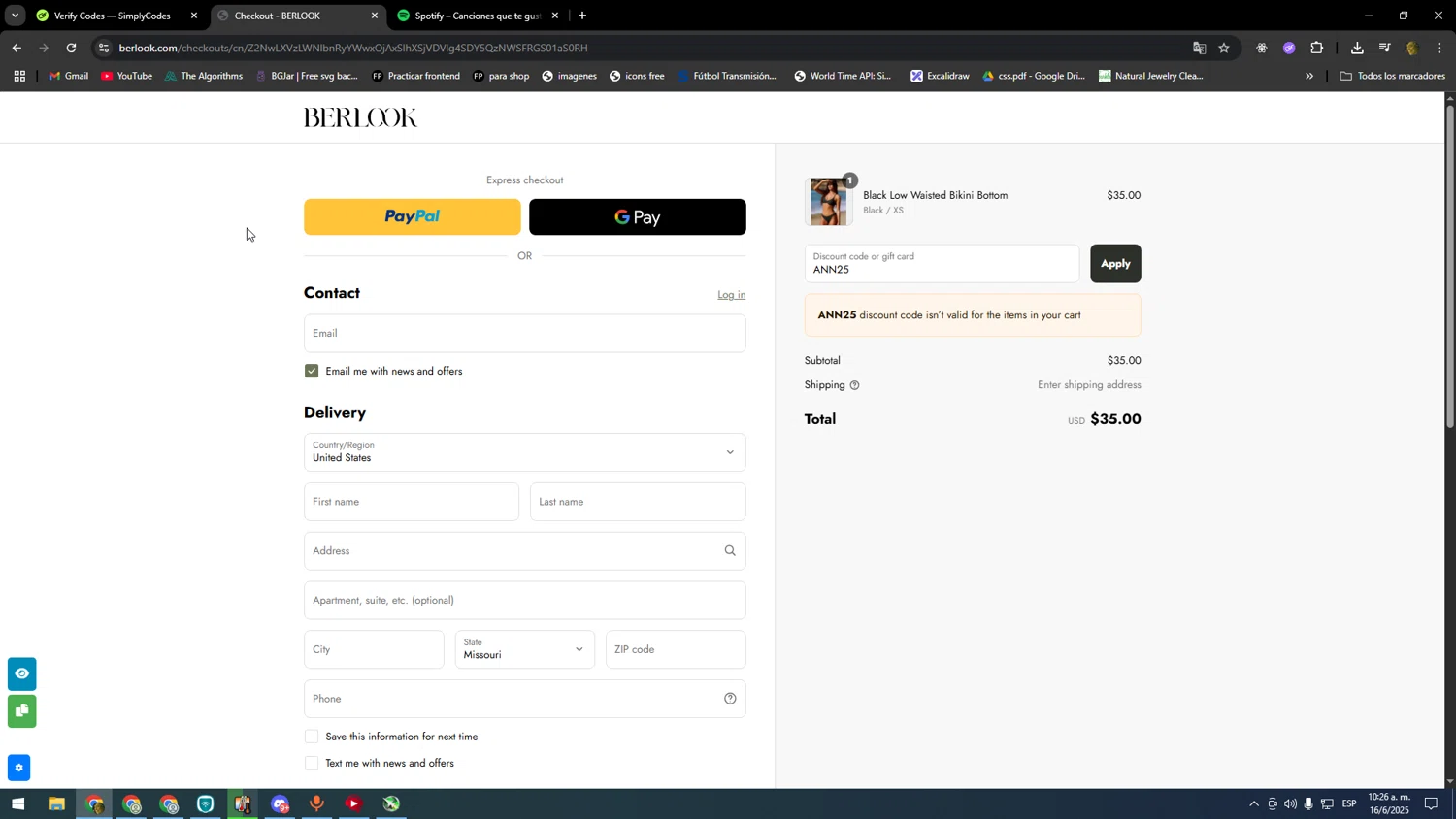Image resolution: width=1456 pixels, height=819 pixels.
Task: Open Todos los marcadores folder
Action: pyautogui.click(x=1393, y=76)
